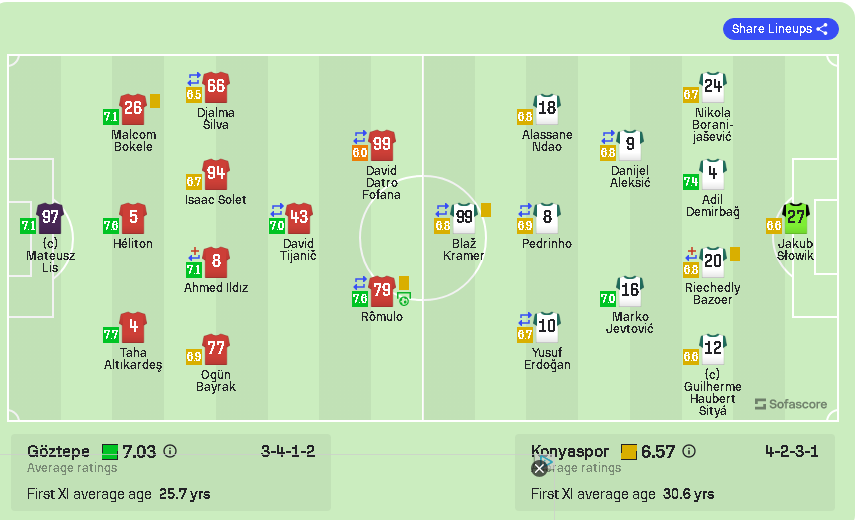The height and width of the screenshot is (520, 856).
Task: Select Mateusz Lis goalkeeper jersey number 97
Action: click(50, 217)
